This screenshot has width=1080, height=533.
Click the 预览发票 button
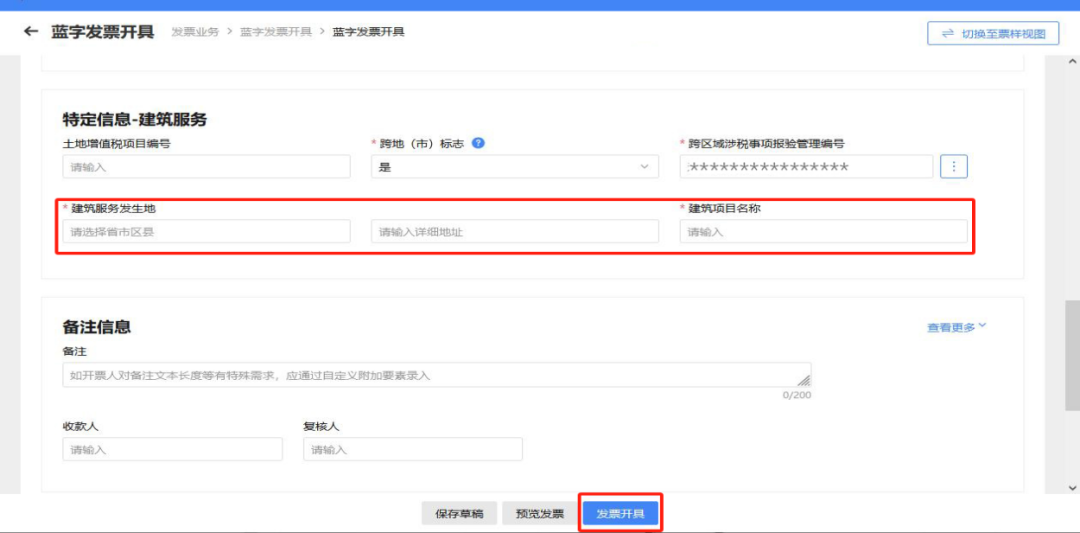tap(539, 514)
